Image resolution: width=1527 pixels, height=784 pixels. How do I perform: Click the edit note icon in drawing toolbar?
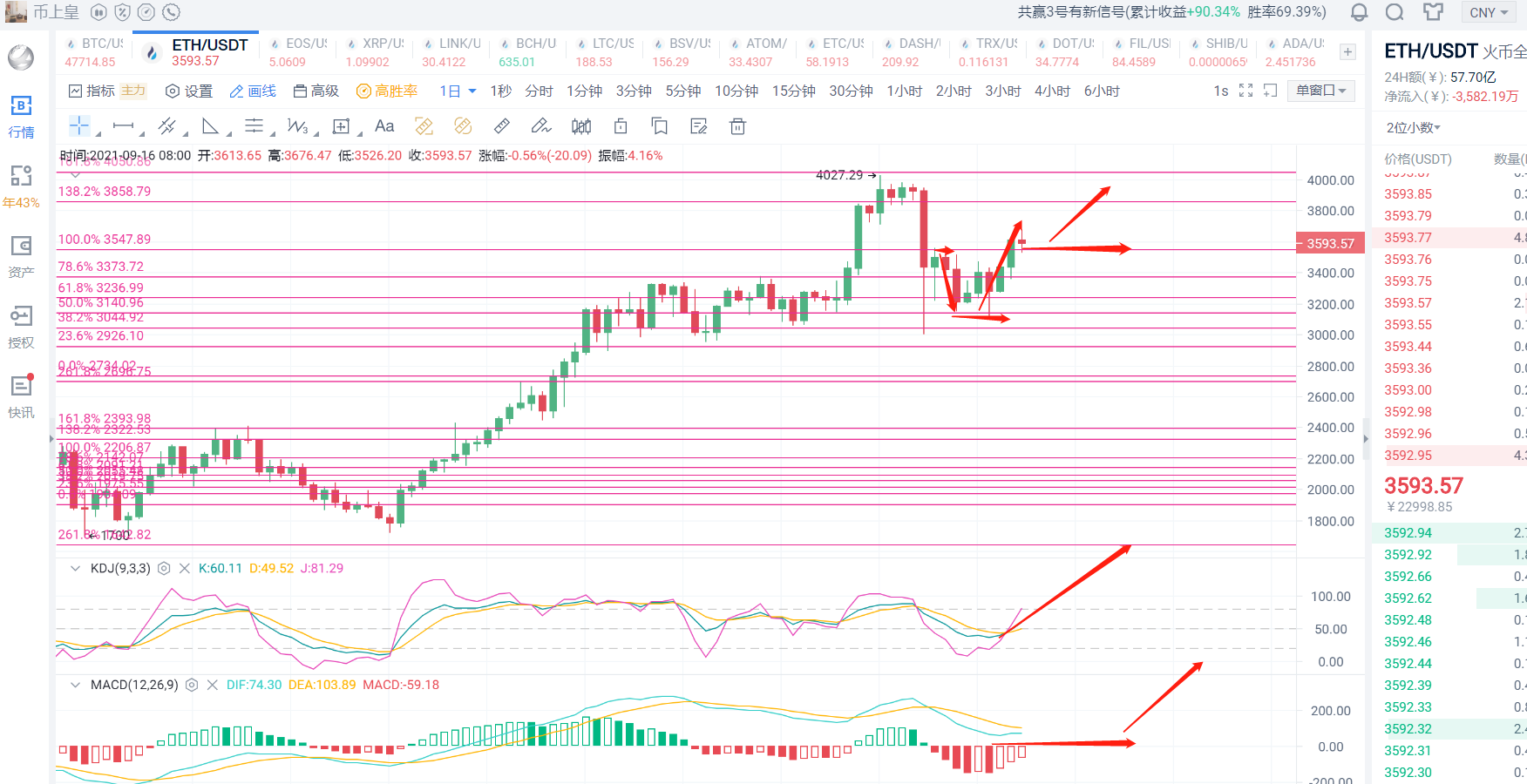[698, 127]
